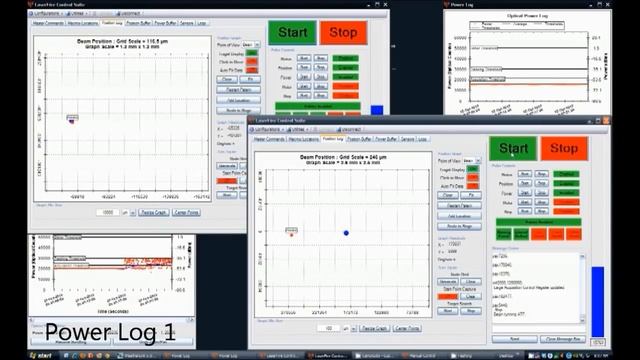This screenshot has height=360, width=640.
Task: Click message entry field below message list
Action: (x=539, y=329)
